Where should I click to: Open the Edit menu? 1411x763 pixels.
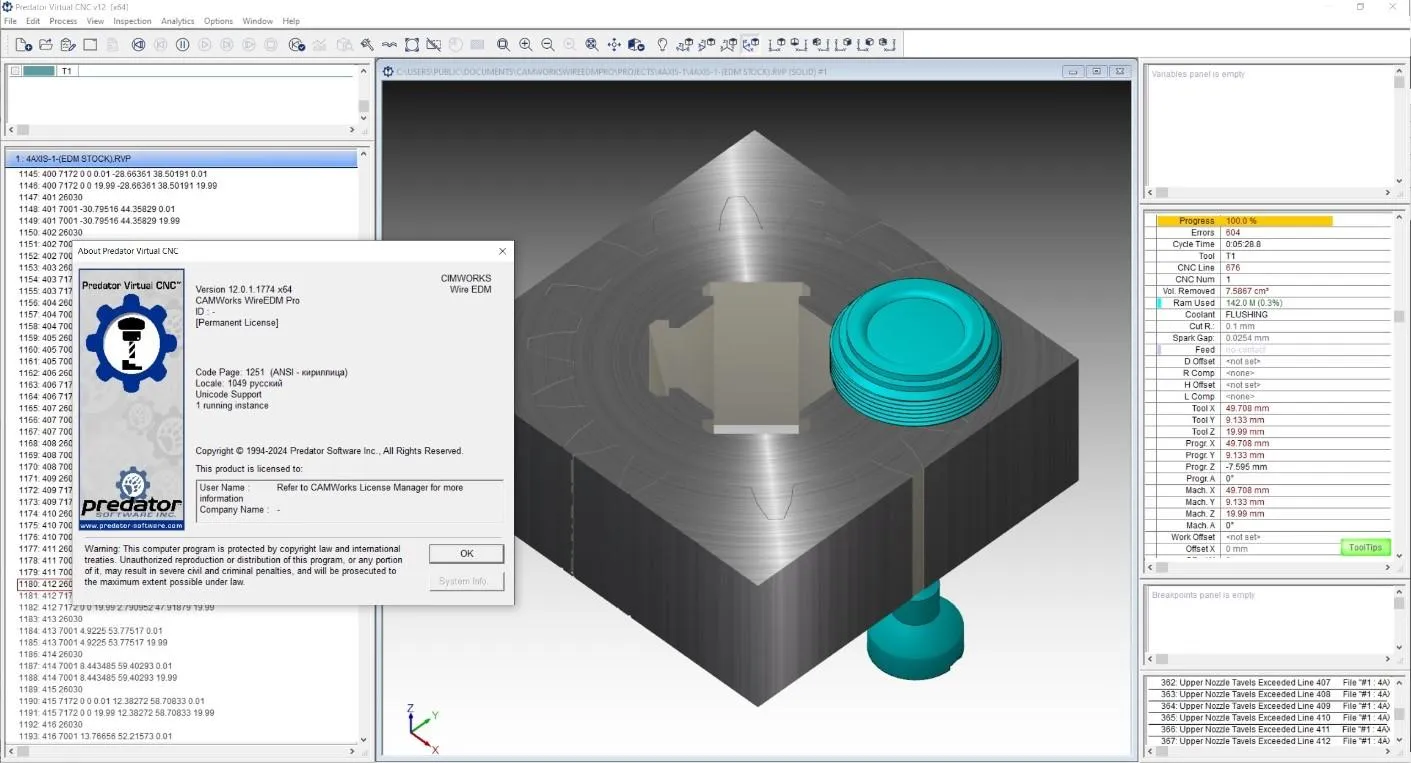33,21
